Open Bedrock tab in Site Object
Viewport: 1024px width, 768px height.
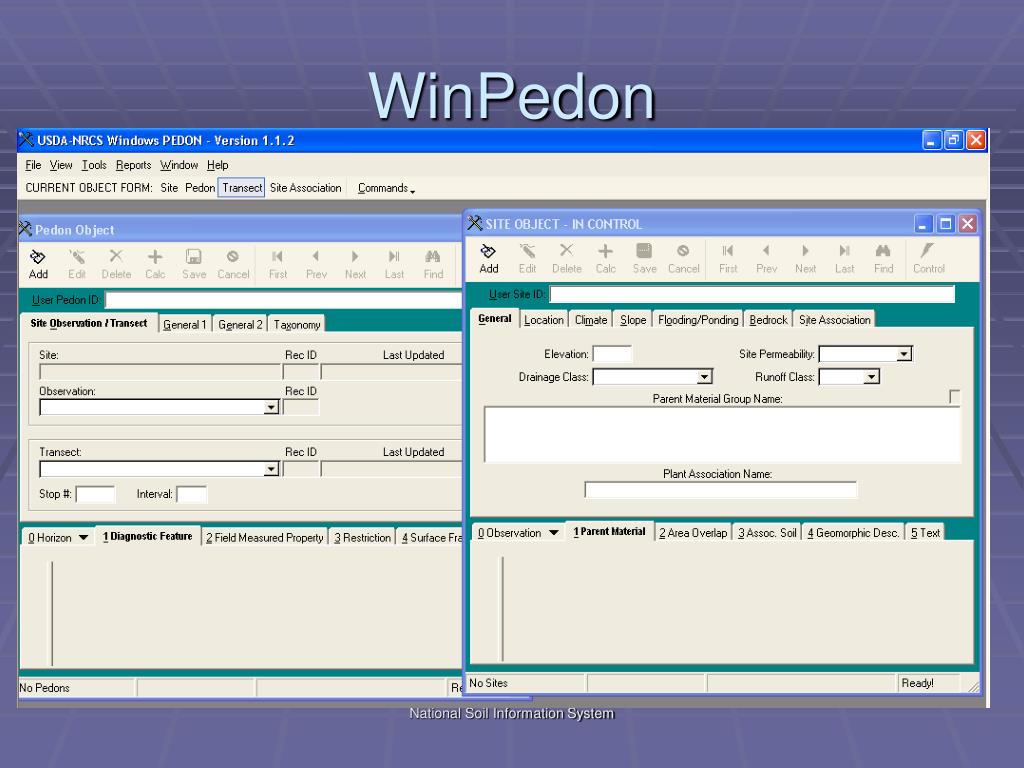tap(768, 320)
